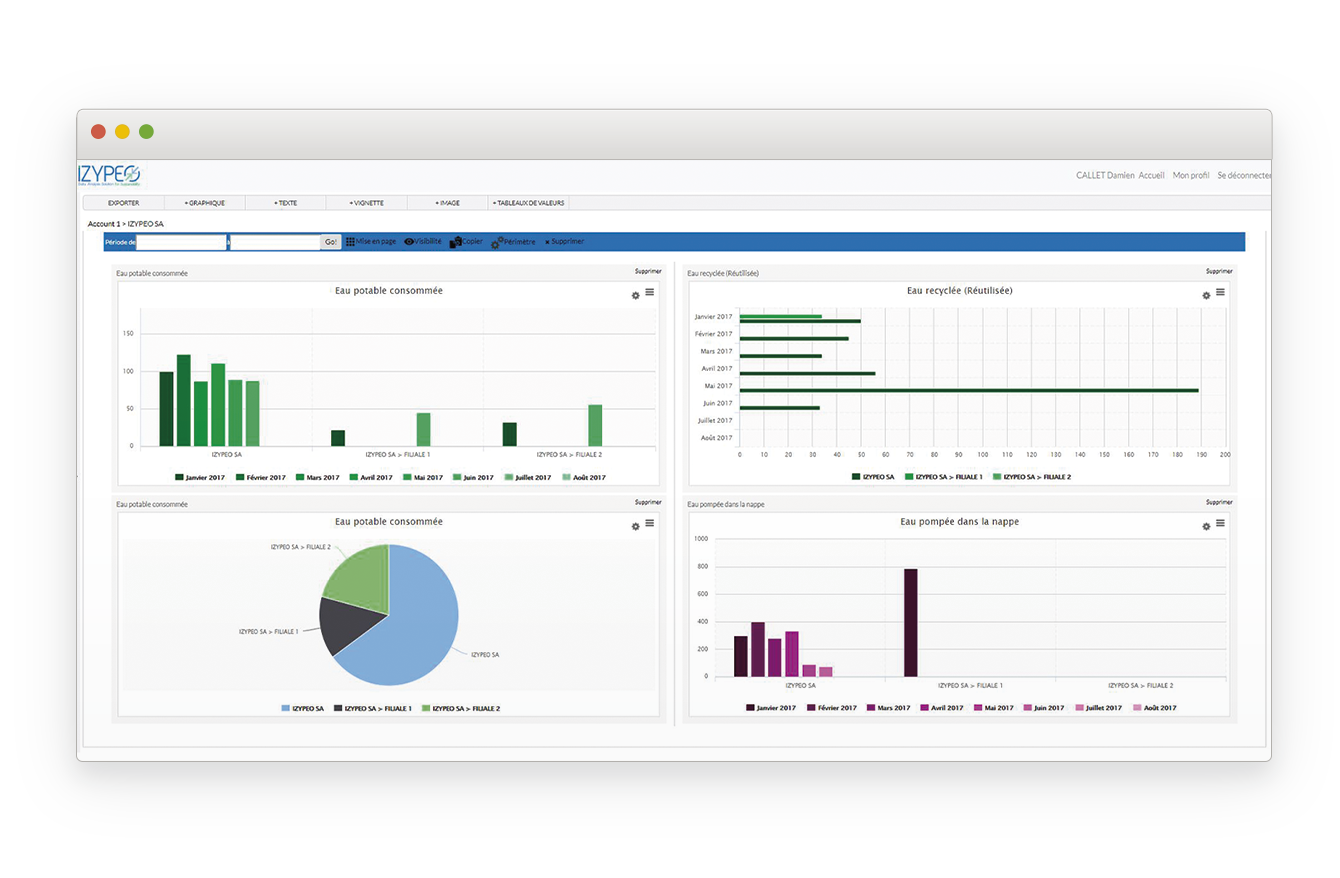Open the Mise en page layout grid
The height and width of the screenshot is (878, 1340).
point(351,242)
